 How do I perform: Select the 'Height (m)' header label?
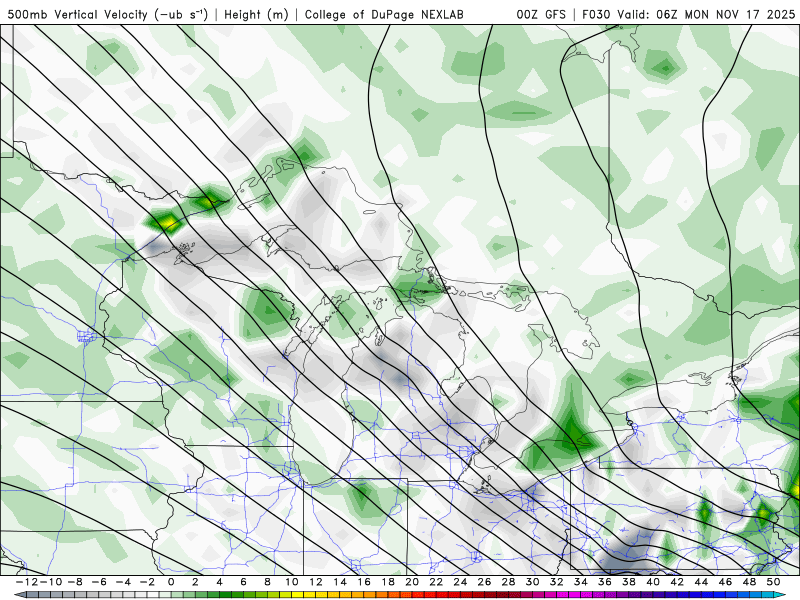pyautogui.click(x=256, y=14)
